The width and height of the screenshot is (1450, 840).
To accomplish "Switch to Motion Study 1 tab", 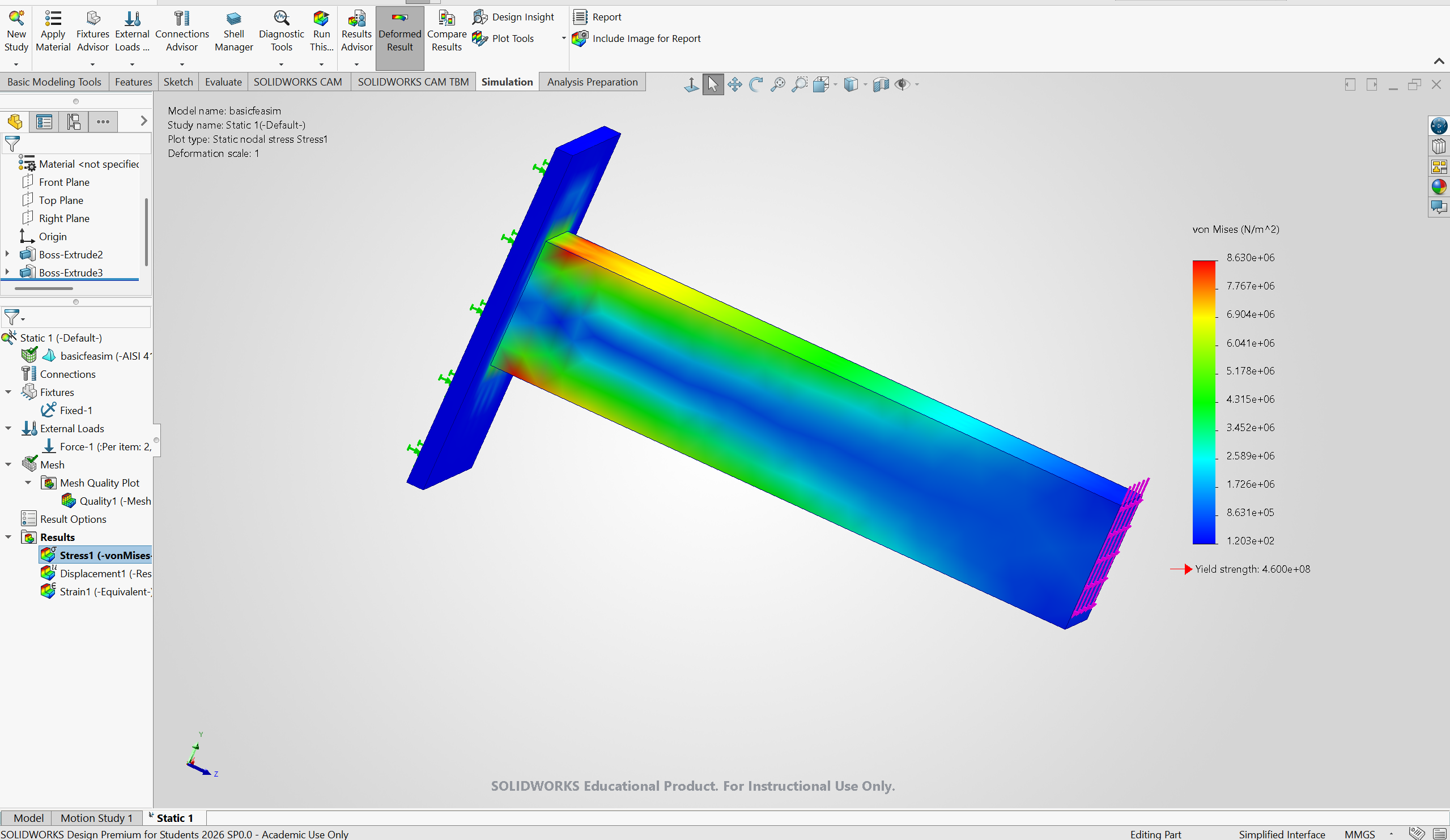I will click(96, 817).
